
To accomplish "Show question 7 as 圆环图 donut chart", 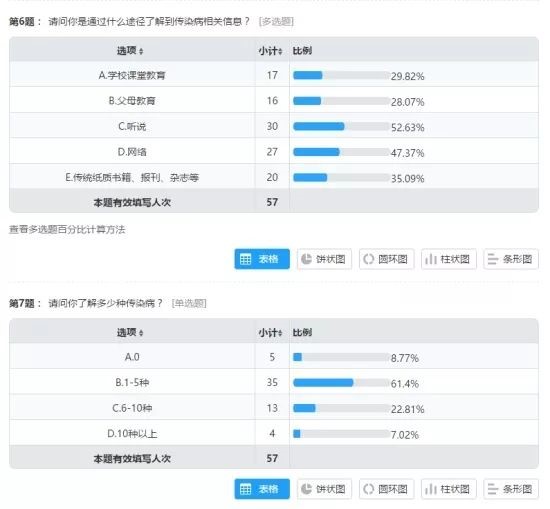I will (387, 489).
